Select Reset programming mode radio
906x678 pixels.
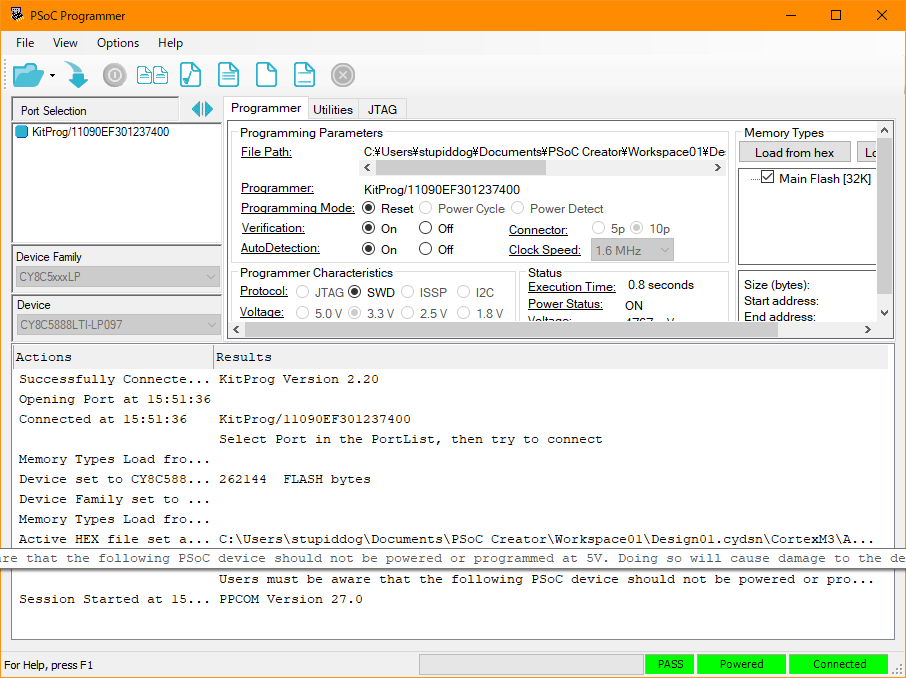[x=369, y=208]
